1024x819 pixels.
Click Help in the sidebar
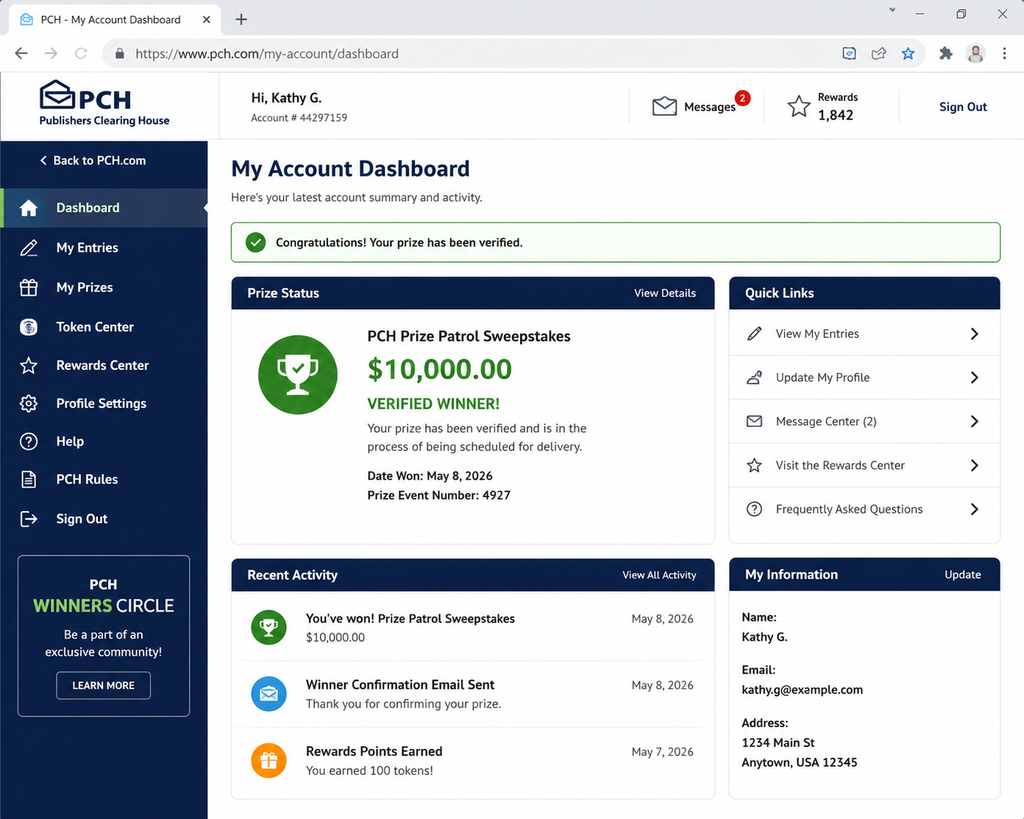pyautogui.click(x=70, y=442)
